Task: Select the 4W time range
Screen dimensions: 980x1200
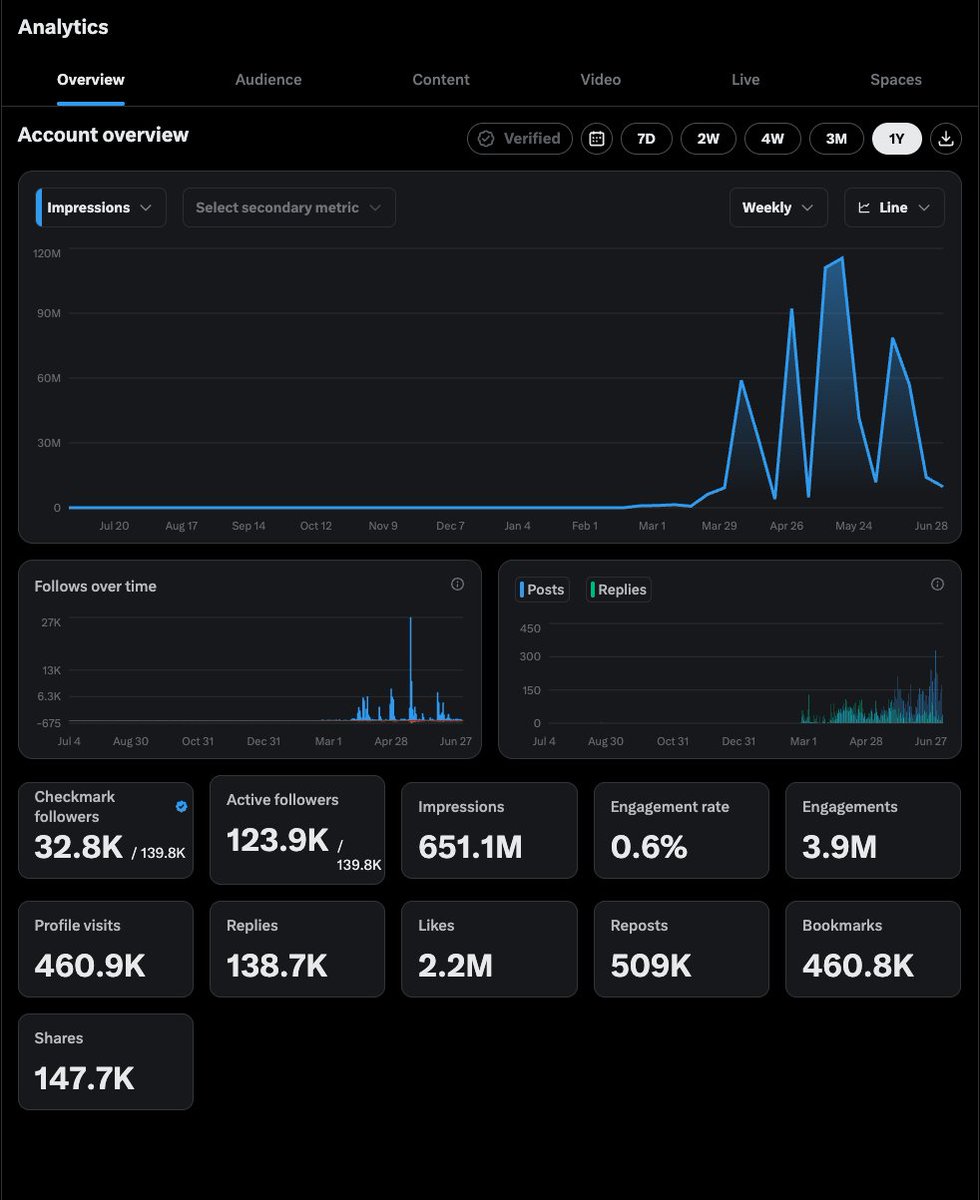Action: pyautogui.click(x=772, y=139)
